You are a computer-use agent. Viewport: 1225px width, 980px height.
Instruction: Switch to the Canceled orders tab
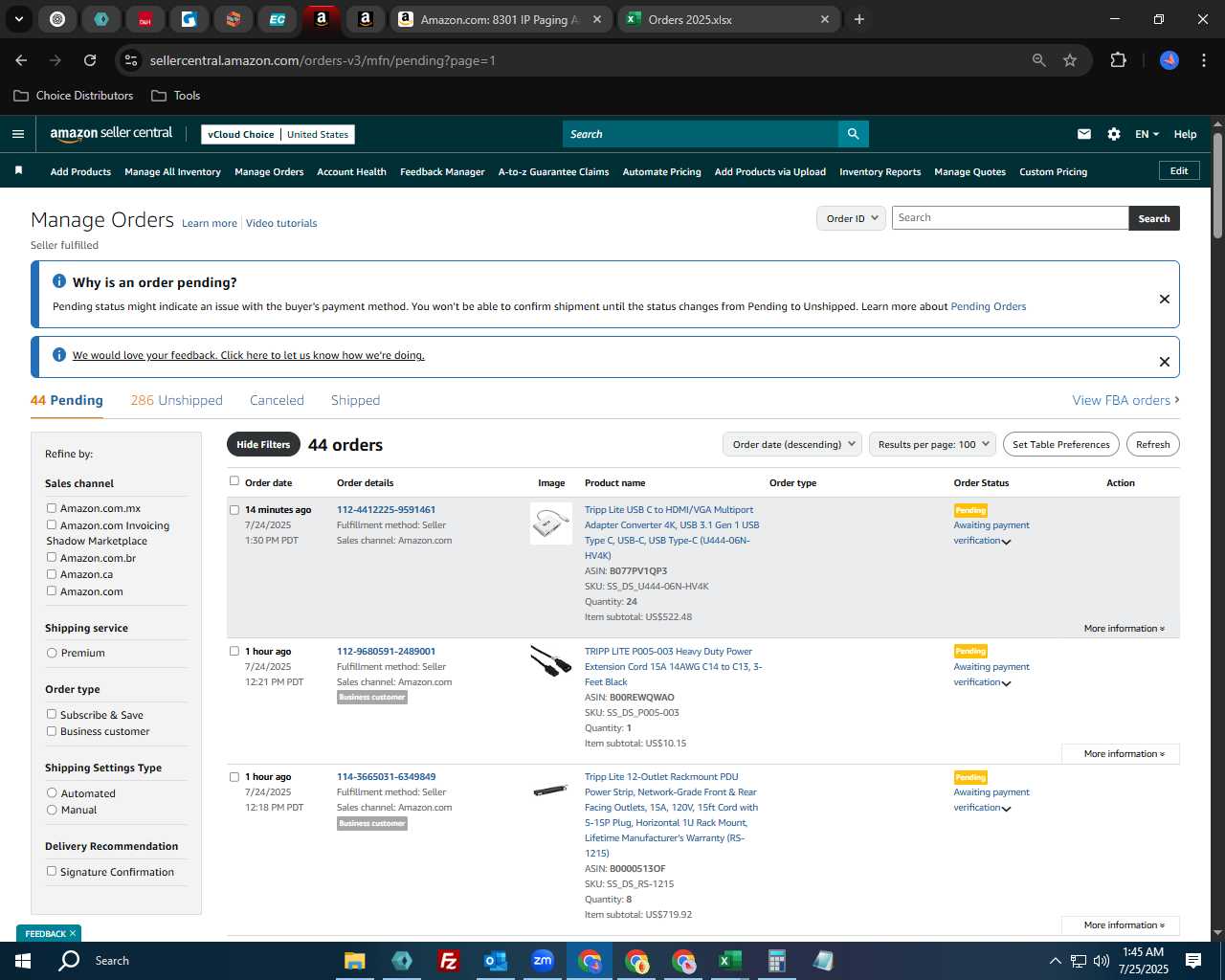point(277,400)
